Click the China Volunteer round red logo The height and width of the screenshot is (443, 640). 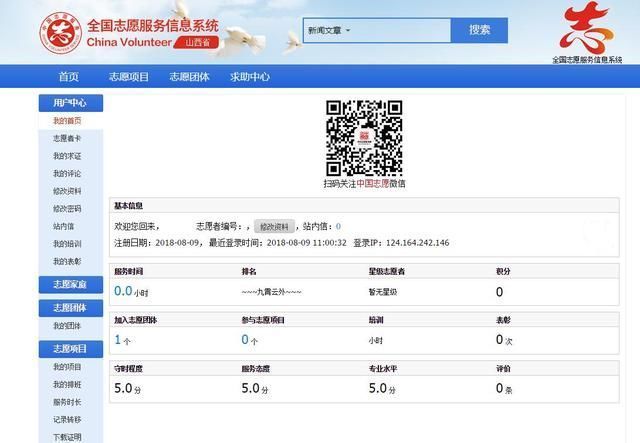pyautogui.click(x=60, y=33)
